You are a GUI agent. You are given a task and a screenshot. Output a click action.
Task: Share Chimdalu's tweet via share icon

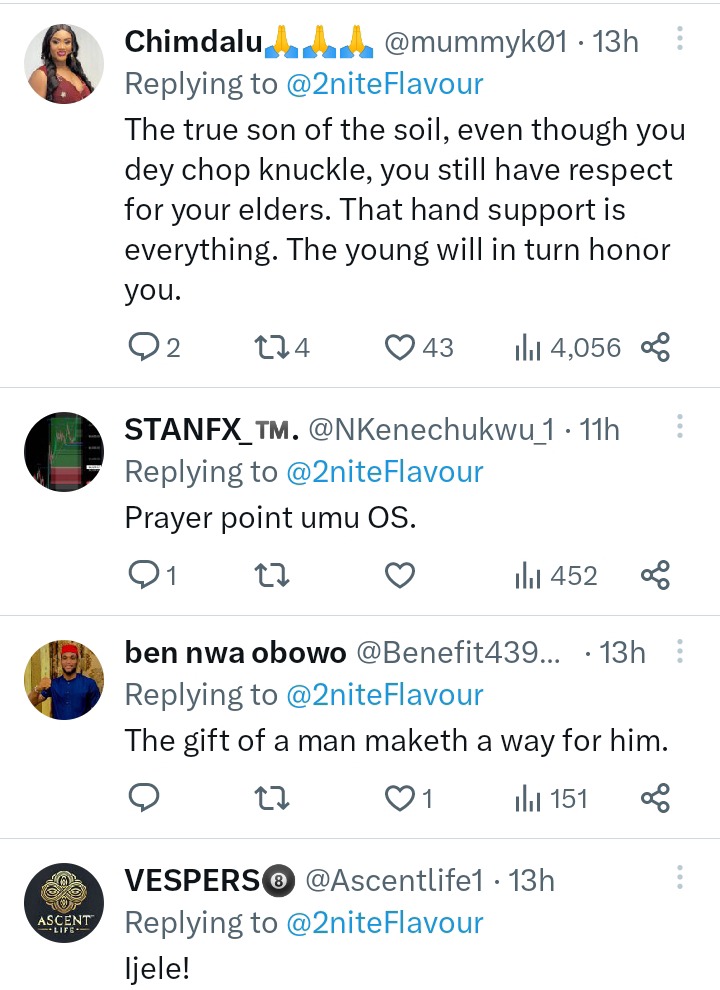655,347
